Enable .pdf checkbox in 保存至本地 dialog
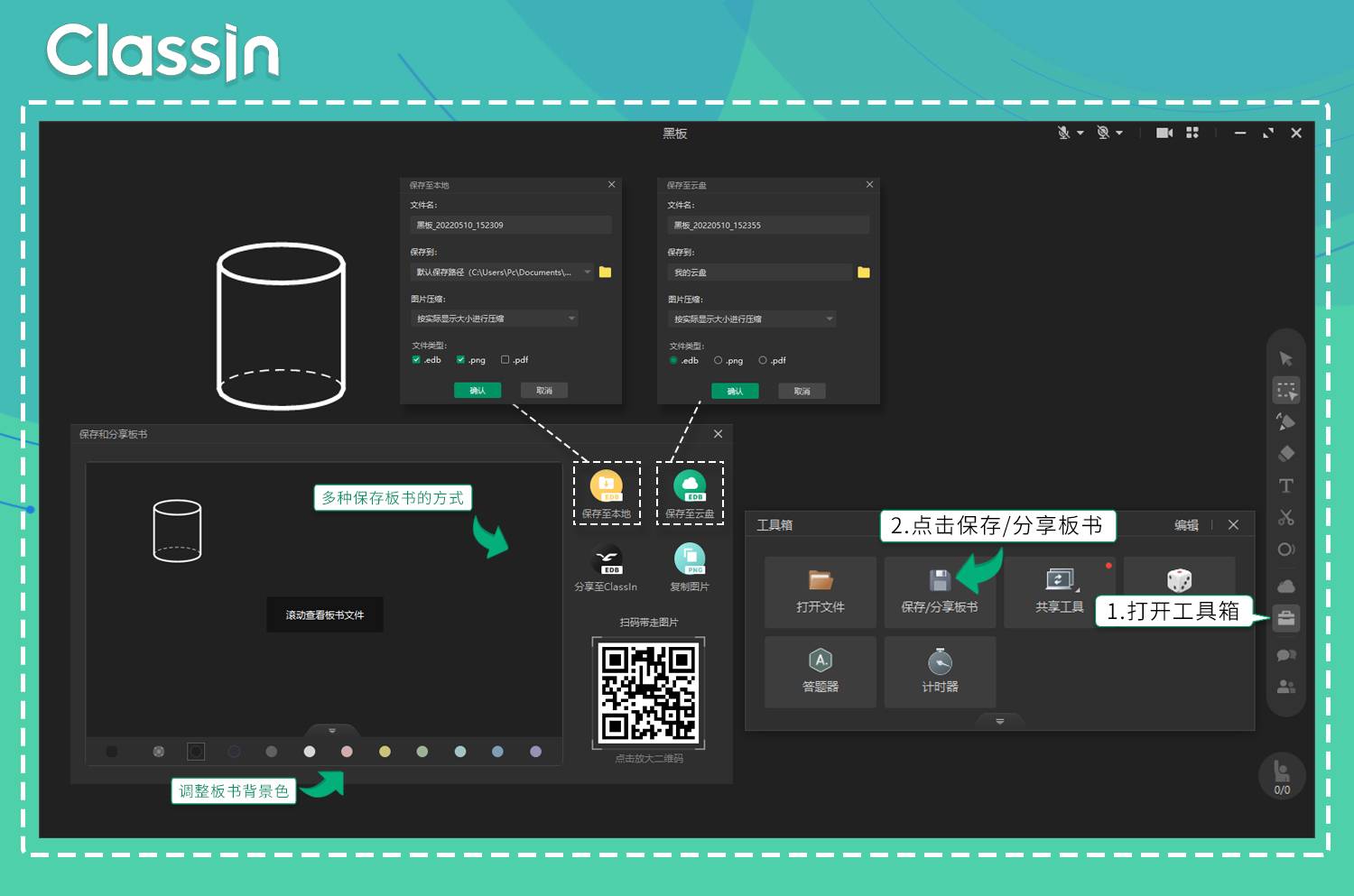Screen dimensions: 1354x896 coord(505,360)
